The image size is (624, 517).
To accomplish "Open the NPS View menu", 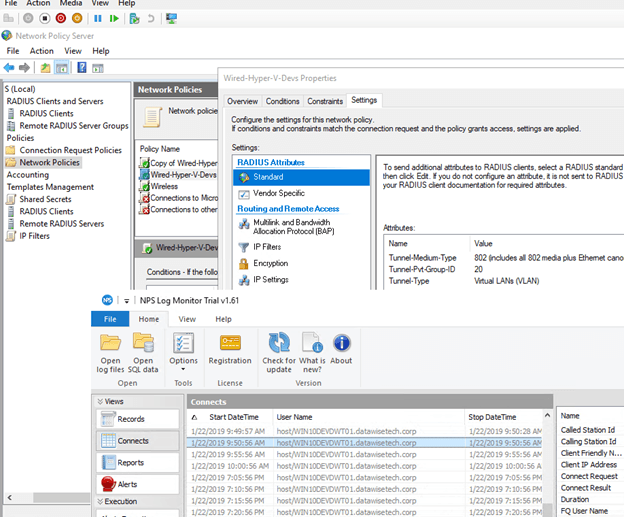I will (73, 51).
